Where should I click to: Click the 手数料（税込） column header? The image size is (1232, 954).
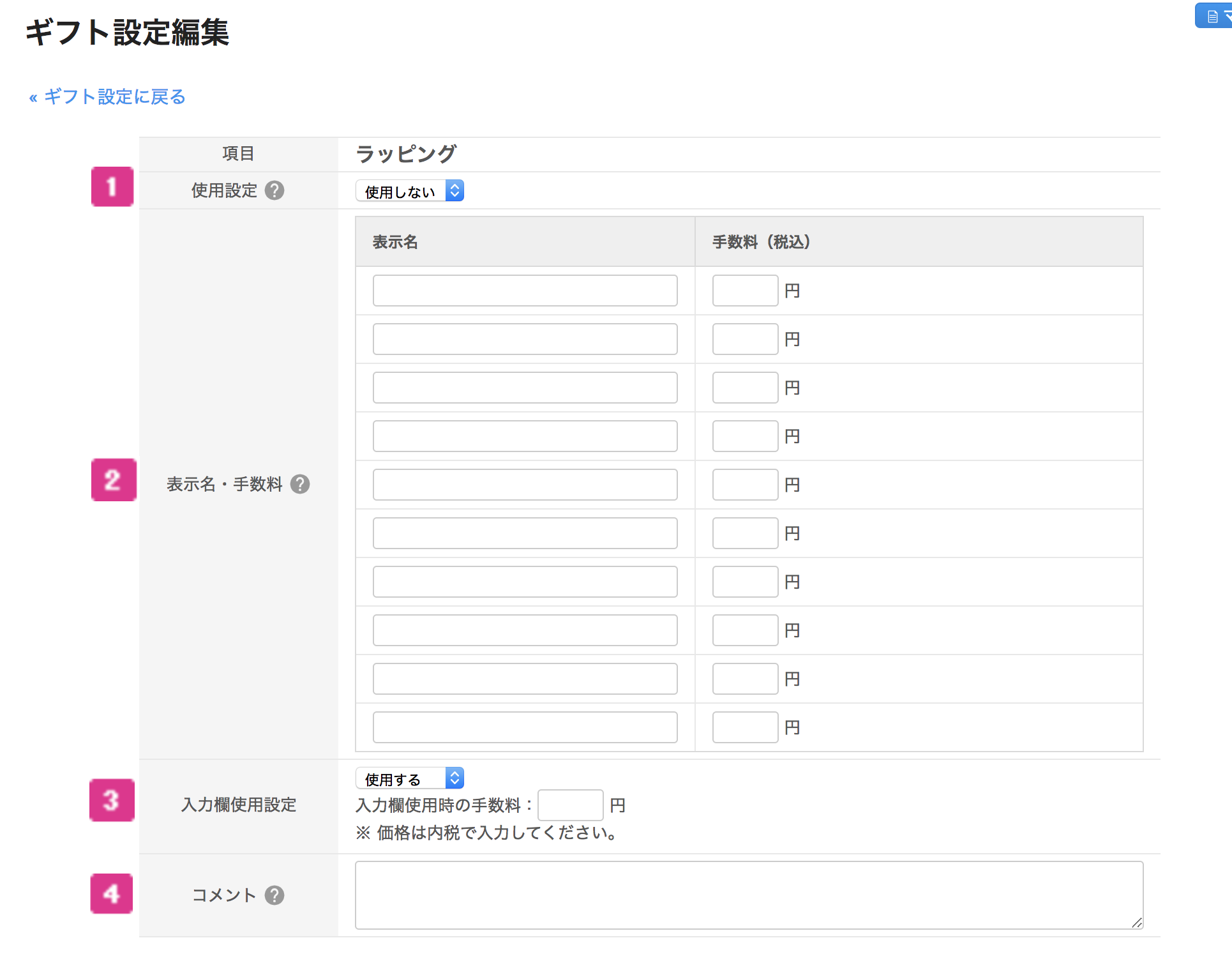(919, 242)
